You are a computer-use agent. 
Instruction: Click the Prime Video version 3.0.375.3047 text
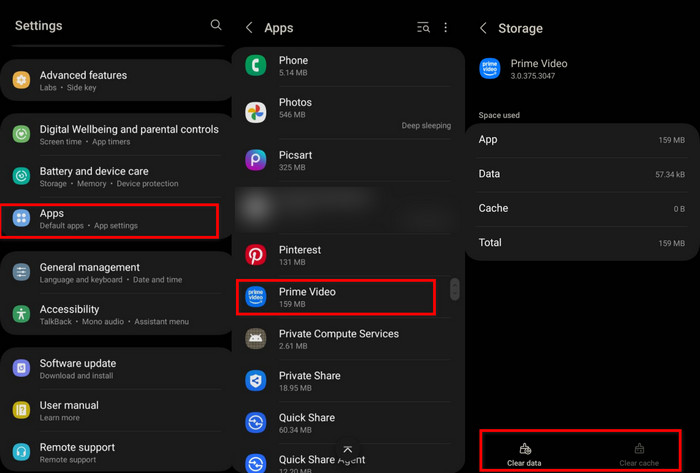pyautogui.click(x=533, y=76)
